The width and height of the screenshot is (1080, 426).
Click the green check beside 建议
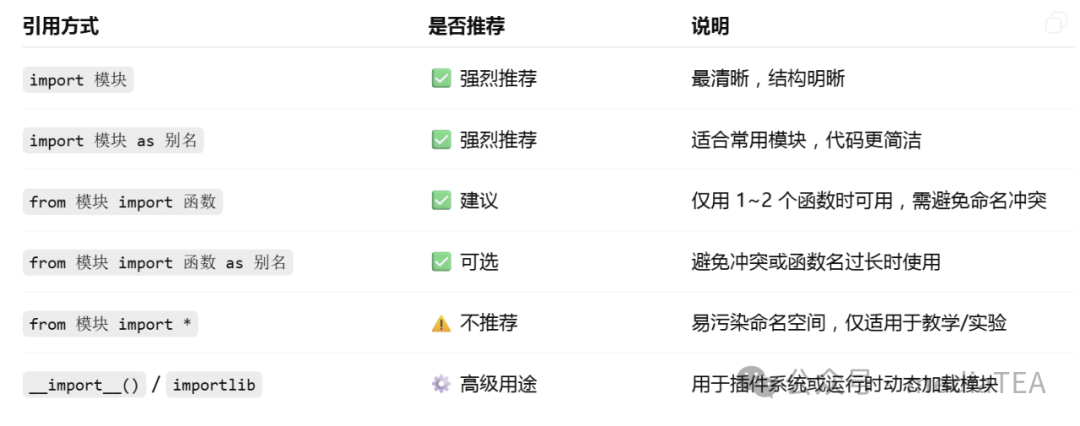pyautogui.click(x=441, y=201)
